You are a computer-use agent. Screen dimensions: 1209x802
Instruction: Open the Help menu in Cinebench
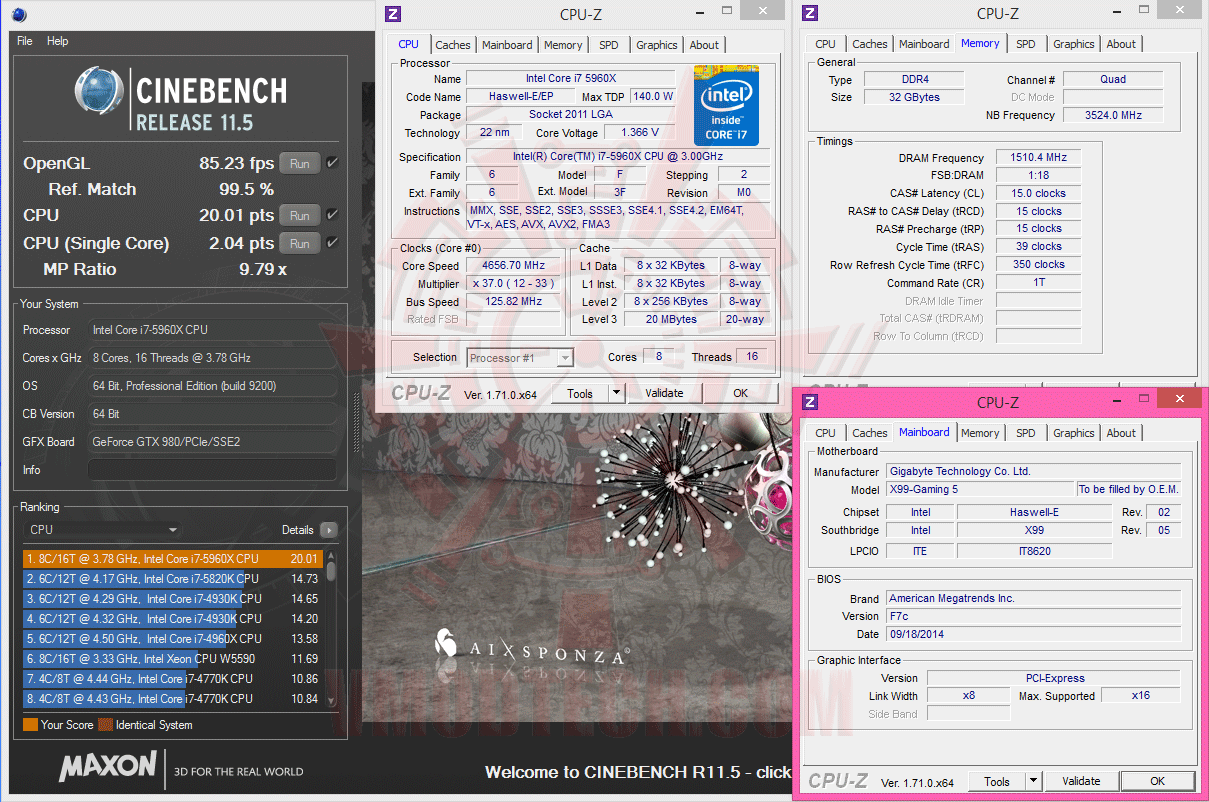58,41
